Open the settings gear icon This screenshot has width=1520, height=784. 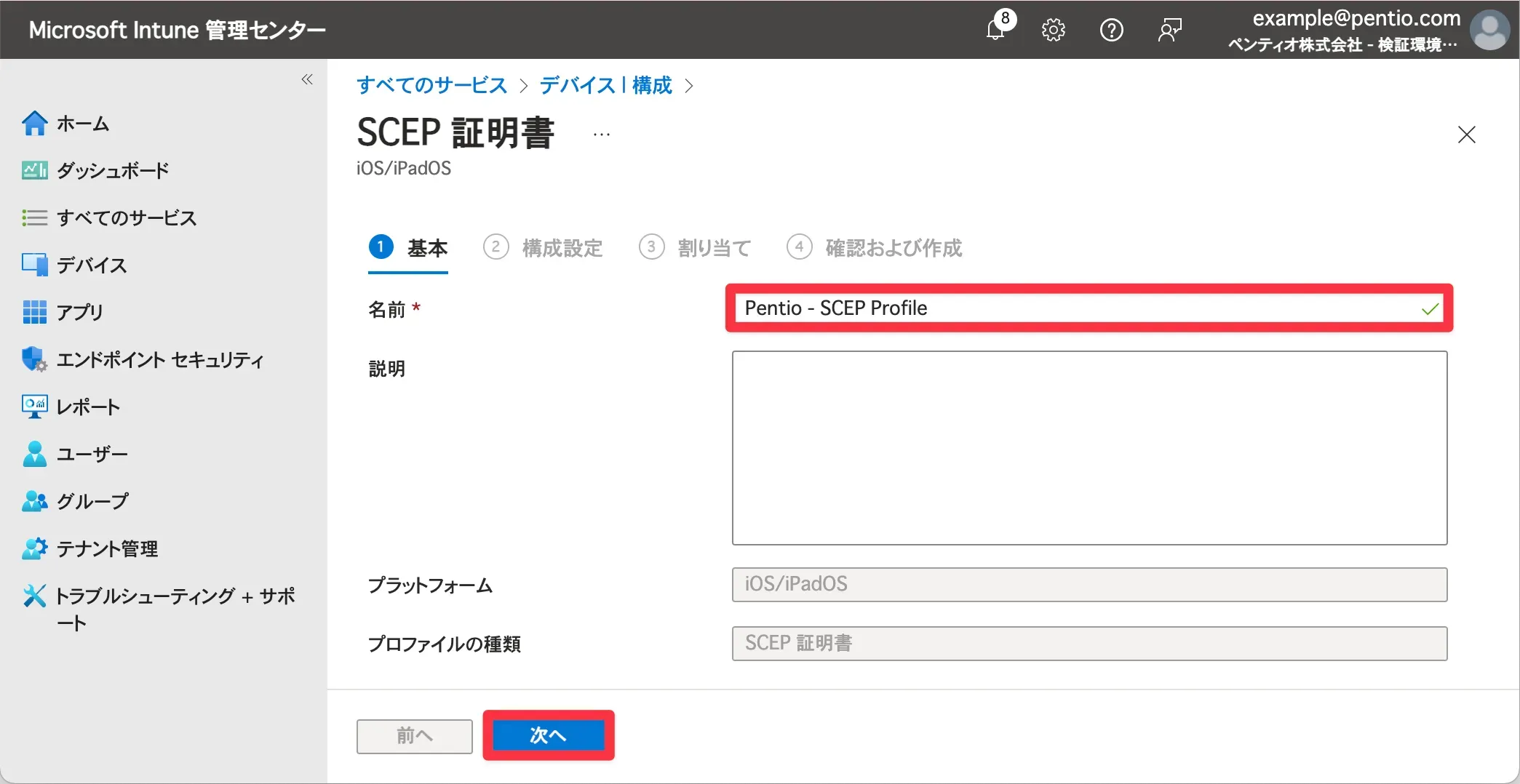tap(1053, 30)
